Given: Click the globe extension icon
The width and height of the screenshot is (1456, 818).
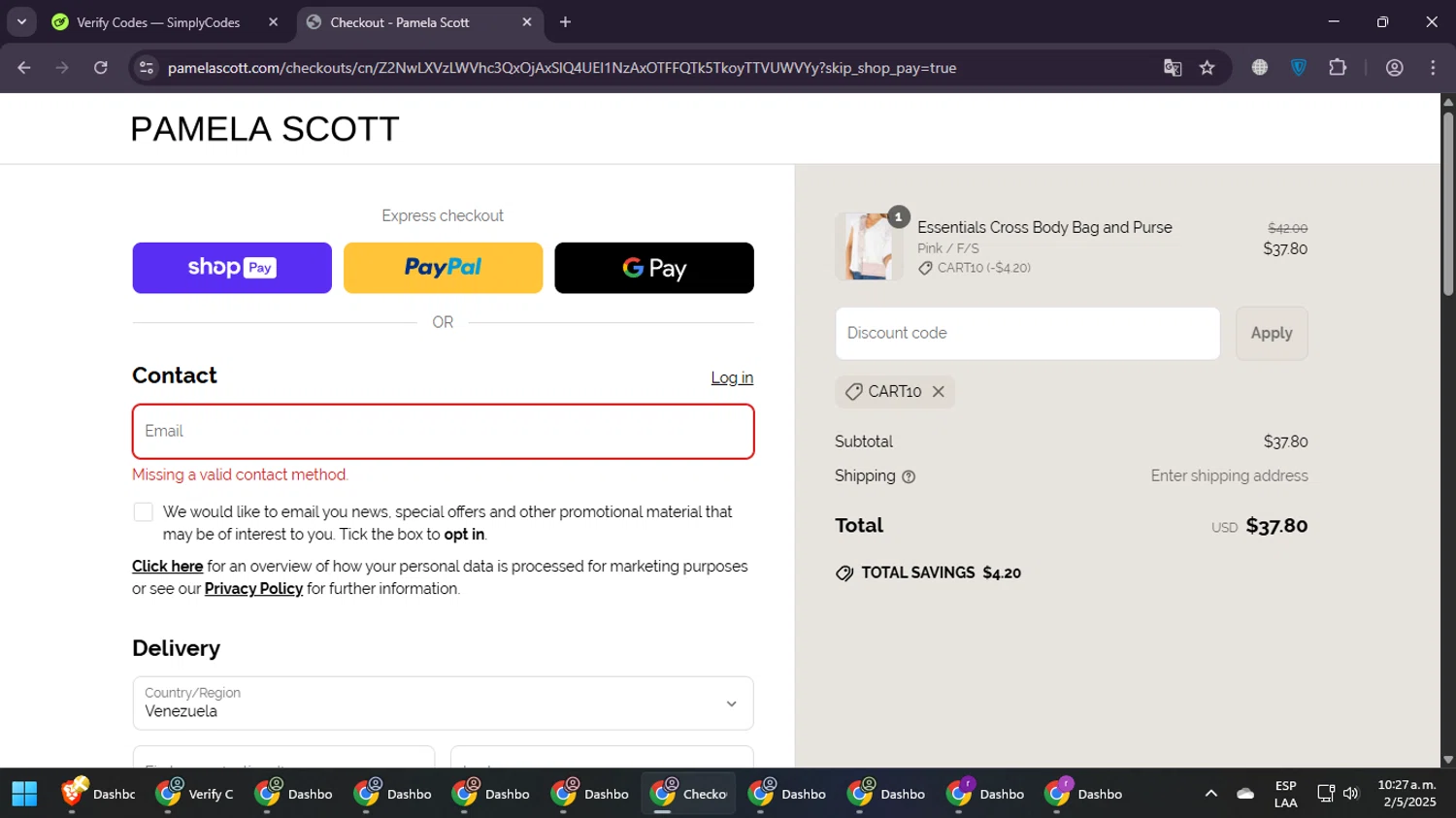Looking at the screenshot, I should (x=1260, y=68).
